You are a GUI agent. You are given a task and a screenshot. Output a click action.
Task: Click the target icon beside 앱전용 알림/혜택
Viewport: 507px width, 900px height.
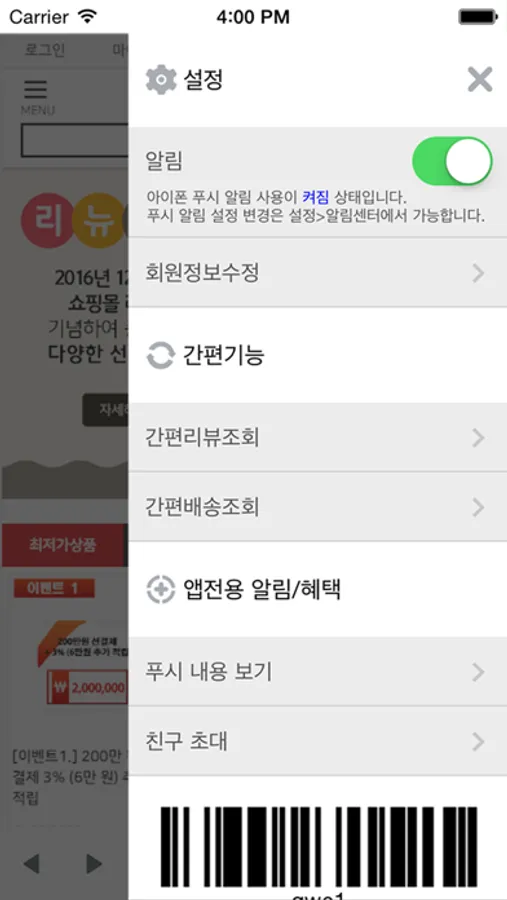pos(160,589)
